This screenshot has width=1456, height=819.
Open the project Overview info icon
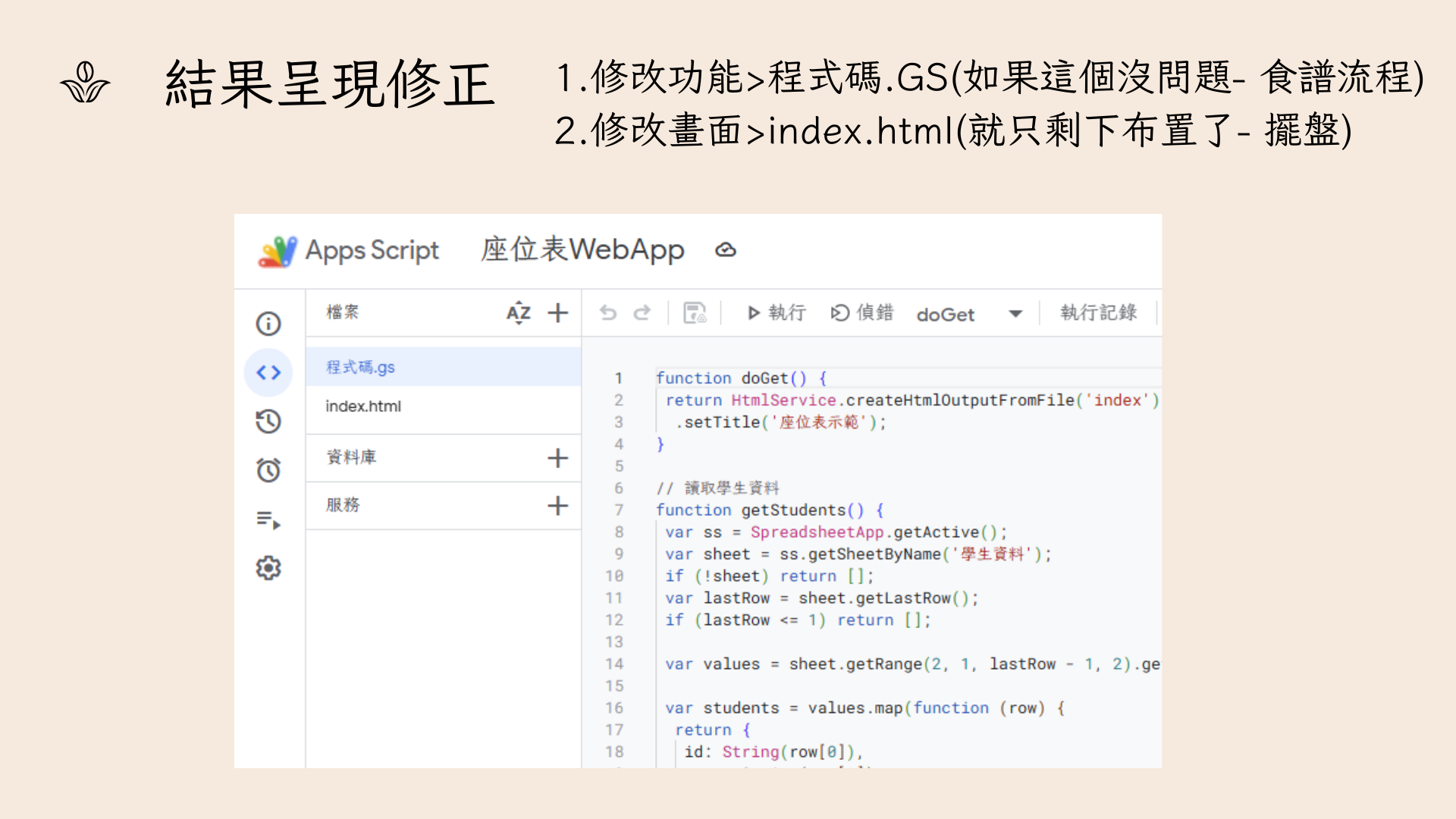268,324
